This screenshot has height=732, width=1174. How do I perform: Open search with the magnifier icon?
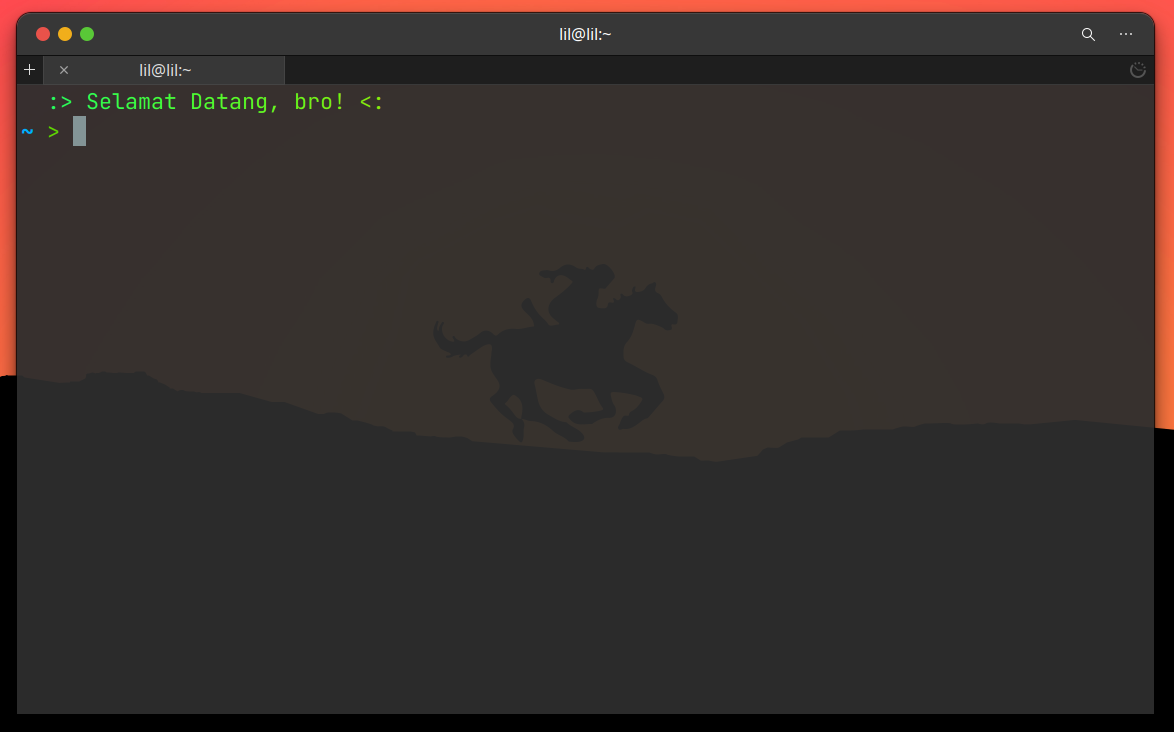1088,33
